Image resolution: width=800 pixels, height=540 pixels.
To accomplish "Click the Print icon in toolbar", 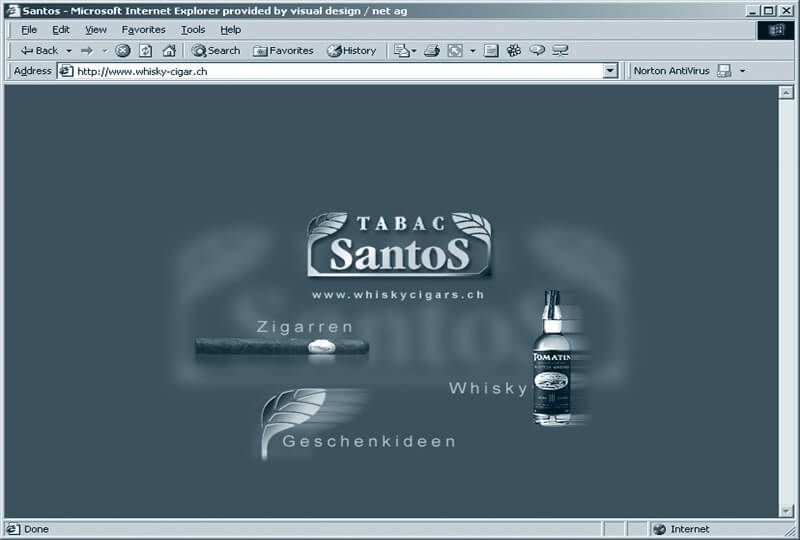I will [x=431, y=50].
